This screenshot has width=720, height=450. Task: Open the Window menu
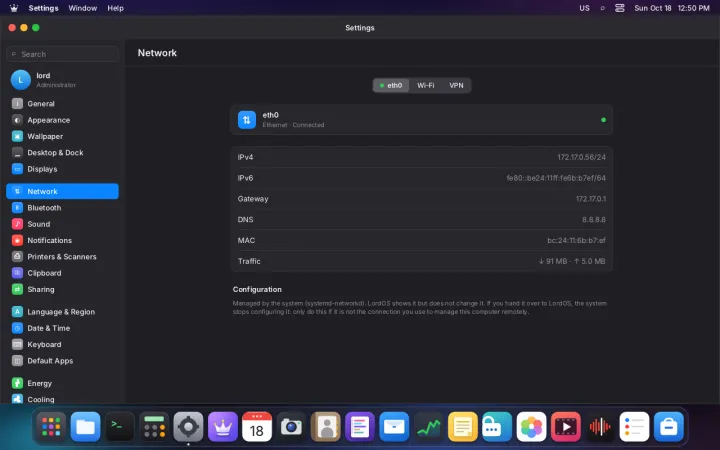pos(83,8)
